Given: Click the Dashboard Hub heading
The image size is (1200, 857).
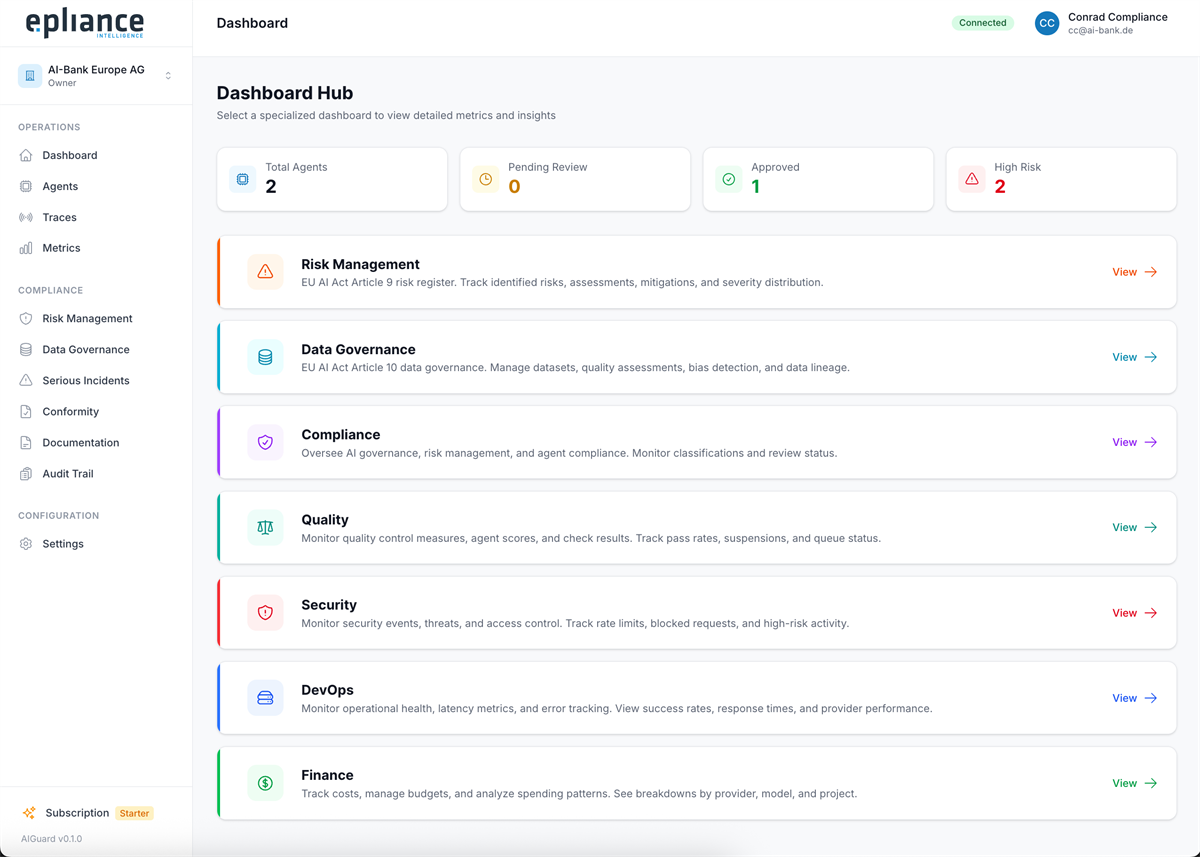Looking at the screenshot, I should pos(285,93).
